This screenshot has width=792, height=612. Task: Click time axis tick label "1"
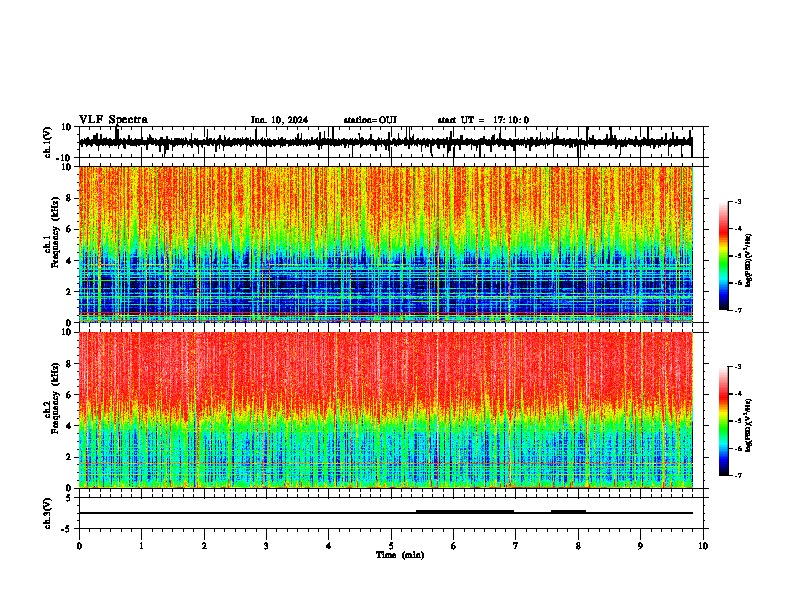(x=141, y=546)
